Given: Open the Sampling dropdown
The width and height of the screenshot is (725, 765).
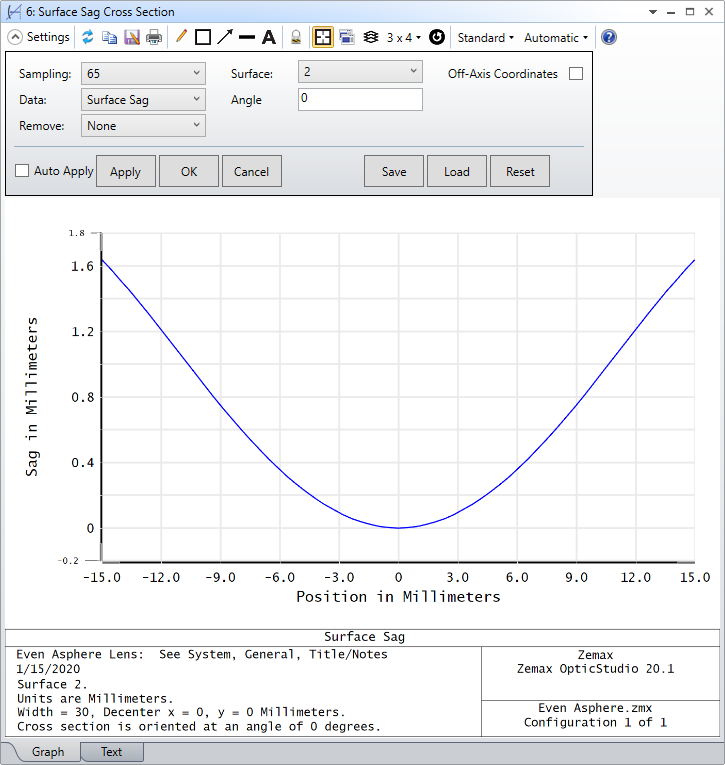Looking at the screenshot, I should click(143, 74).
